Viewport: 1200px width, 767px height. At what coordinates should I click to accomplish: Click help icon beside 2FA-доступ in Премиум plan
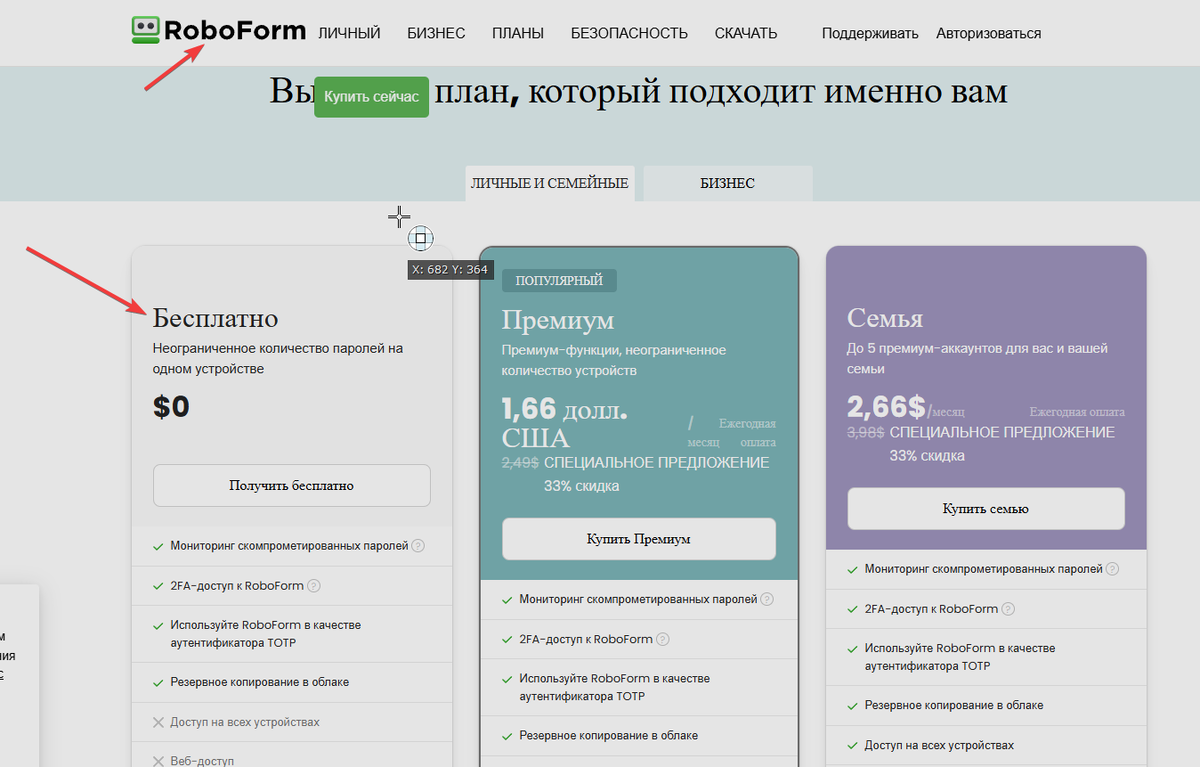point(663,639)
